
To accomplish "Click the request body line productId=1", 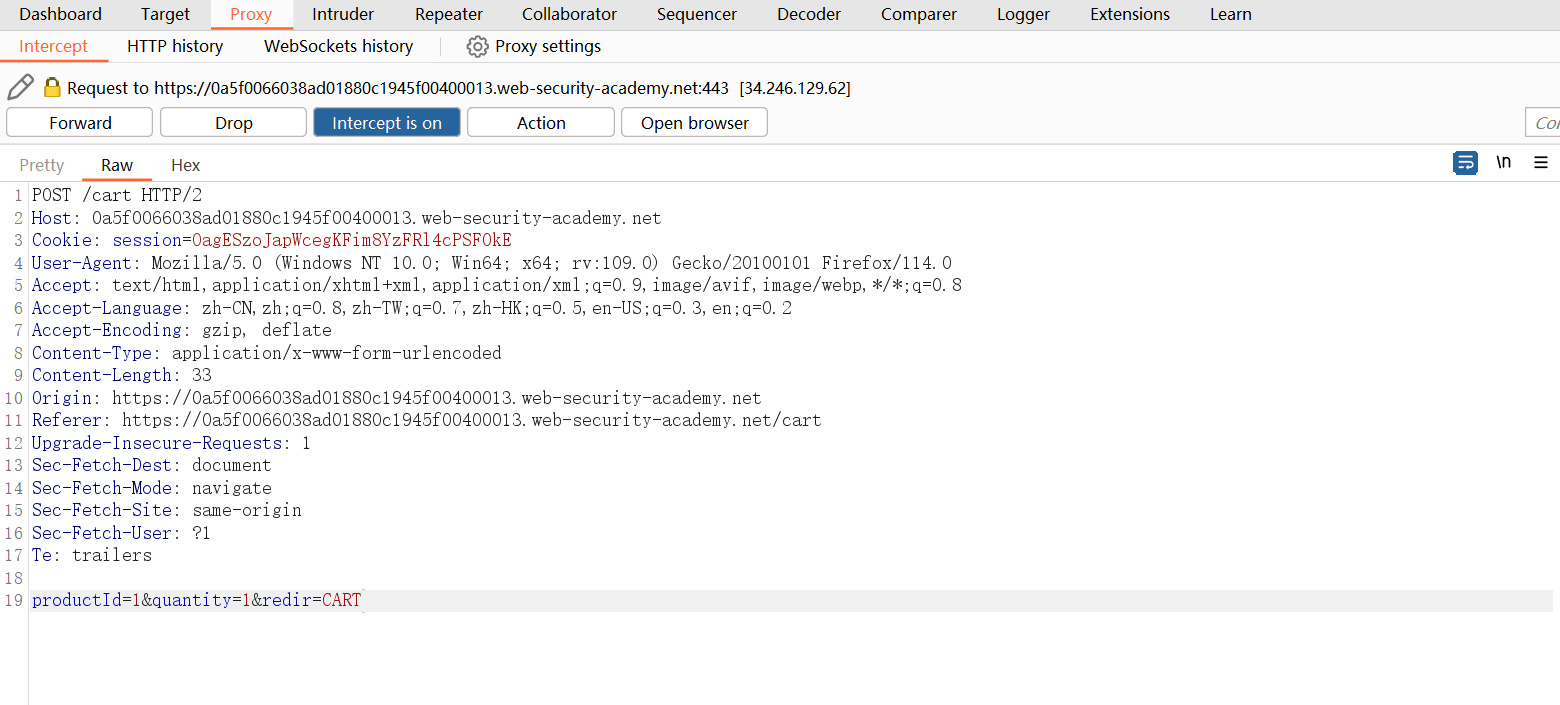I will coord(196,601).
